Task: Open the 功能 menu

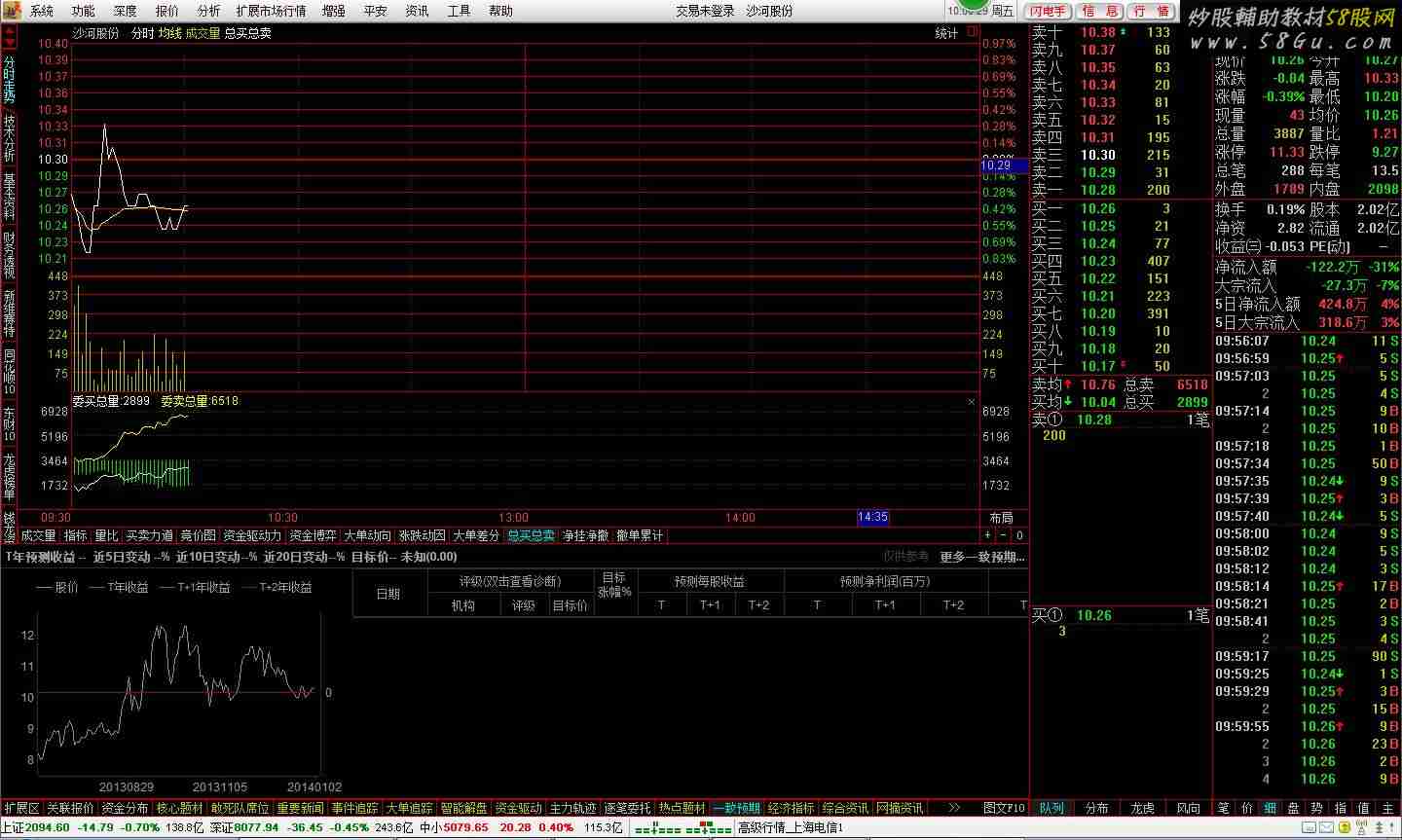Action: pyautogui.click(x=84, y=11)
